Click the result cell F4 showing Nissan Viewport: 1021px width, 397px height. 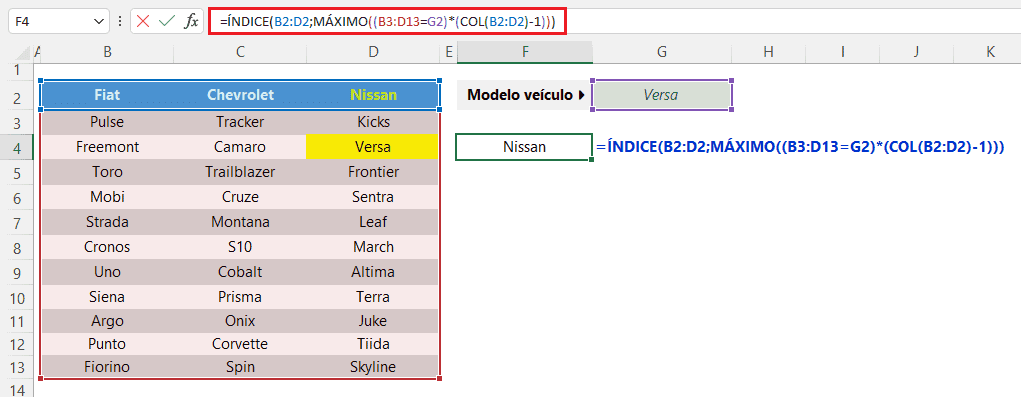524,147
